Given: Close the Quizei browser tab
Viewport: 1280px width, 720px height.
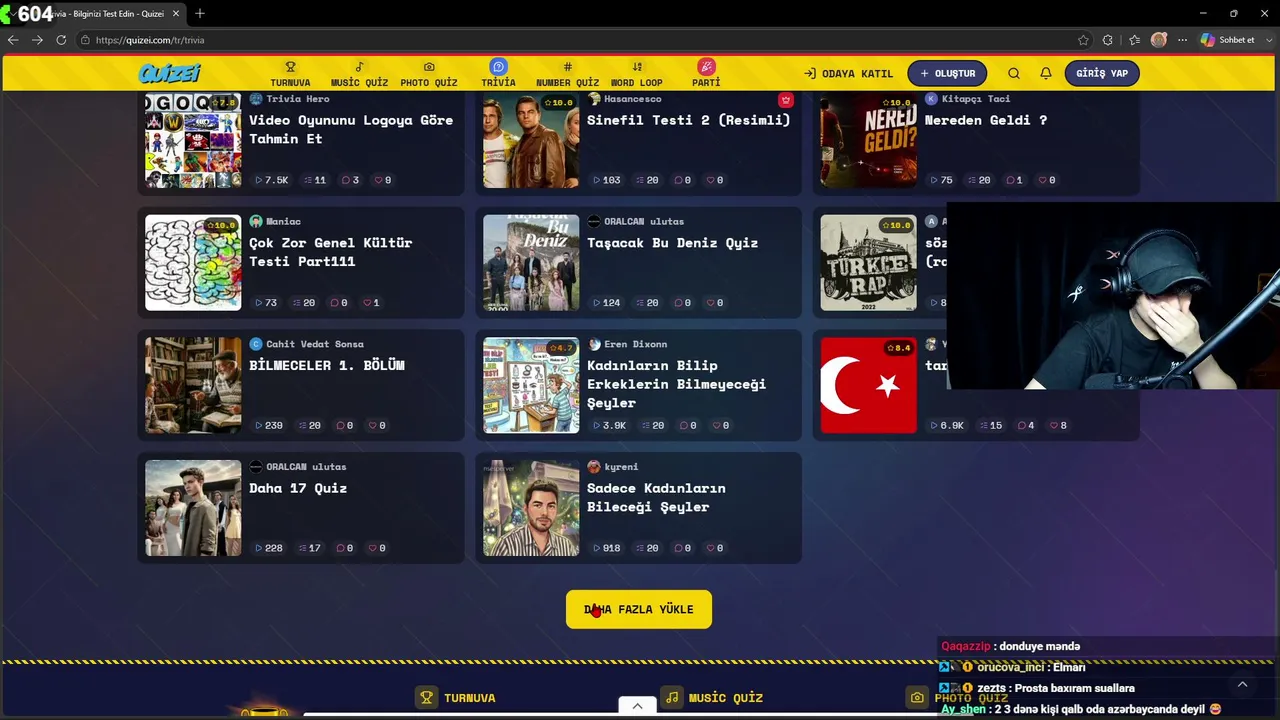Looking at the screenshot, I should click(x=177, y=14).
